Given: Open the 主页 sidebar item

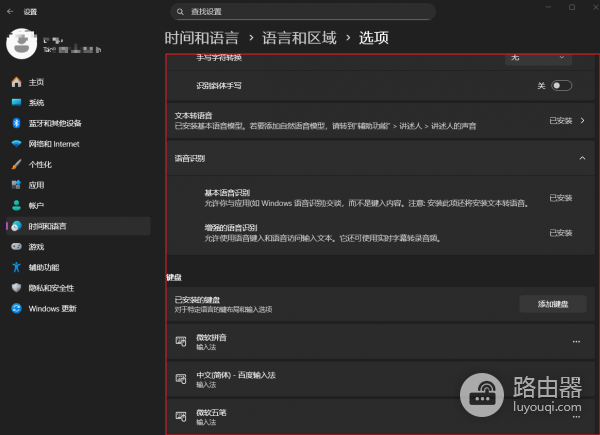Looking at the screenshot, I should pos(78,82).
